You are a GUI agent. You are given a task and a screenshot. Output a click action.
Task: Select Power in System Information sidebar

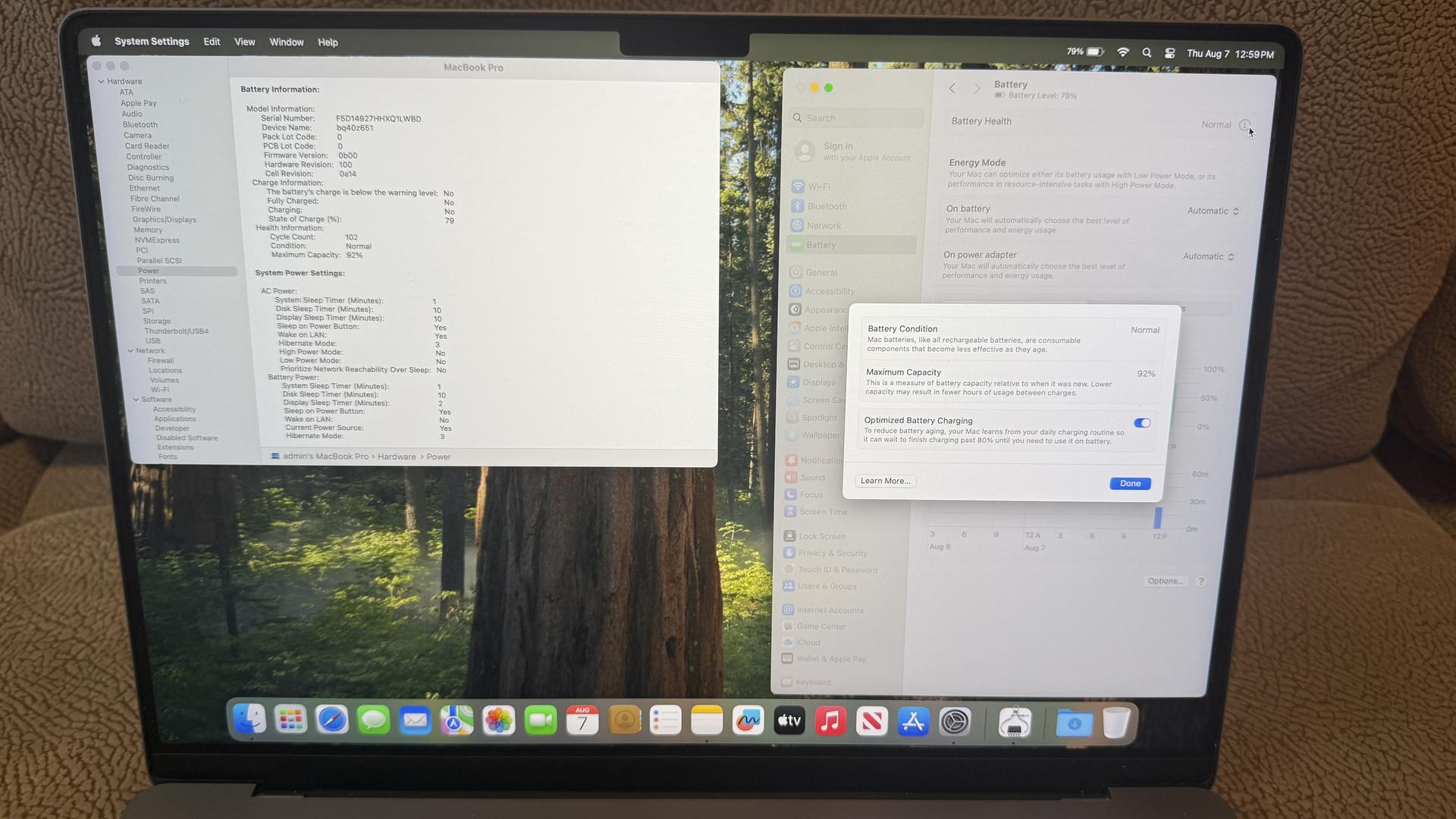(x=177, y=271)
